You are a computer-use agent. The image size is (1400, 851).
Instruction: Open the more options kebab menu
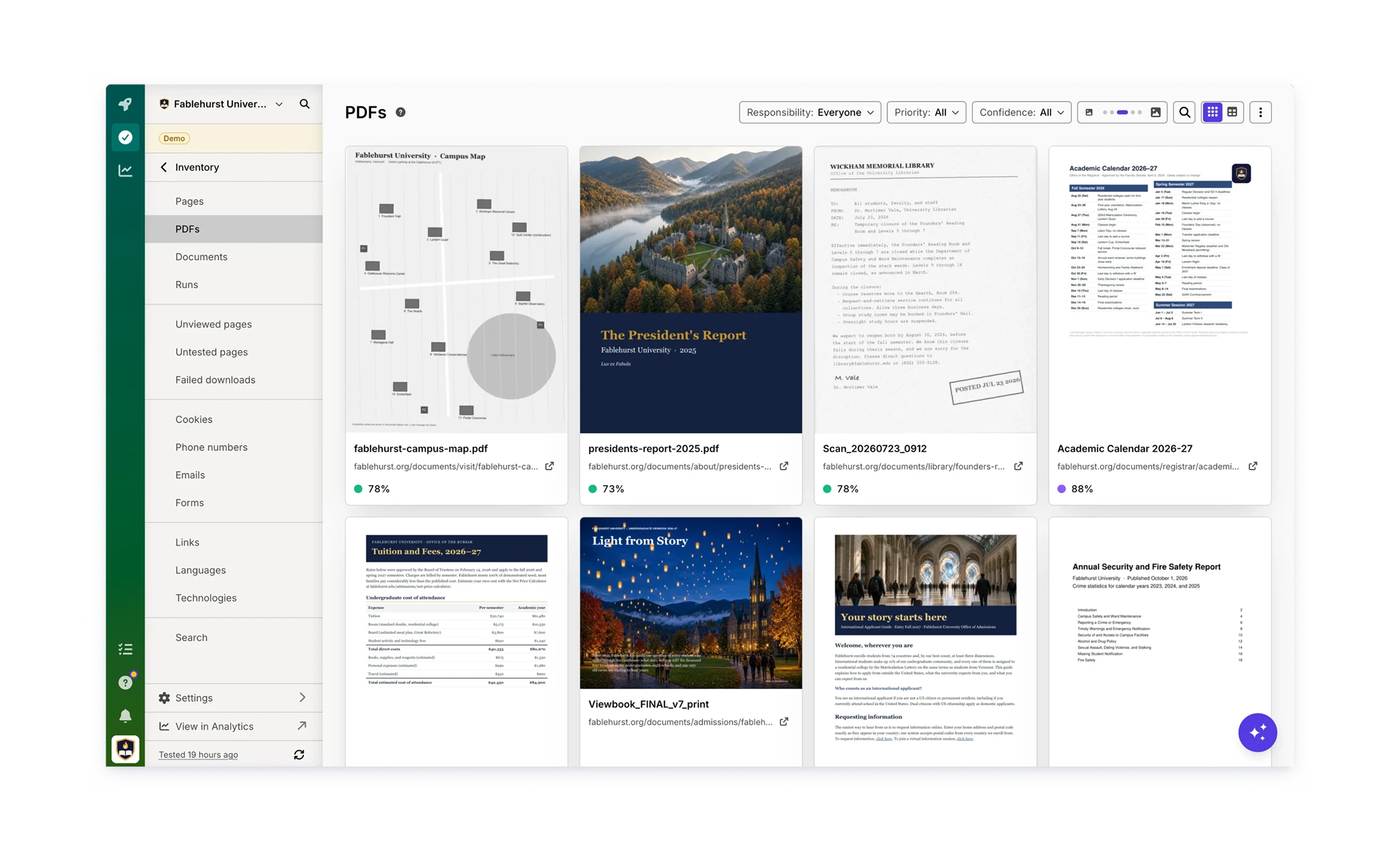(1260, 113)
